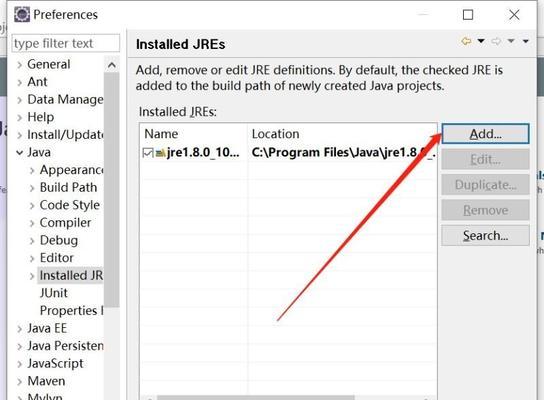Expand the Code Style node
The image size is (544, 400).
(x=32, y=205)
